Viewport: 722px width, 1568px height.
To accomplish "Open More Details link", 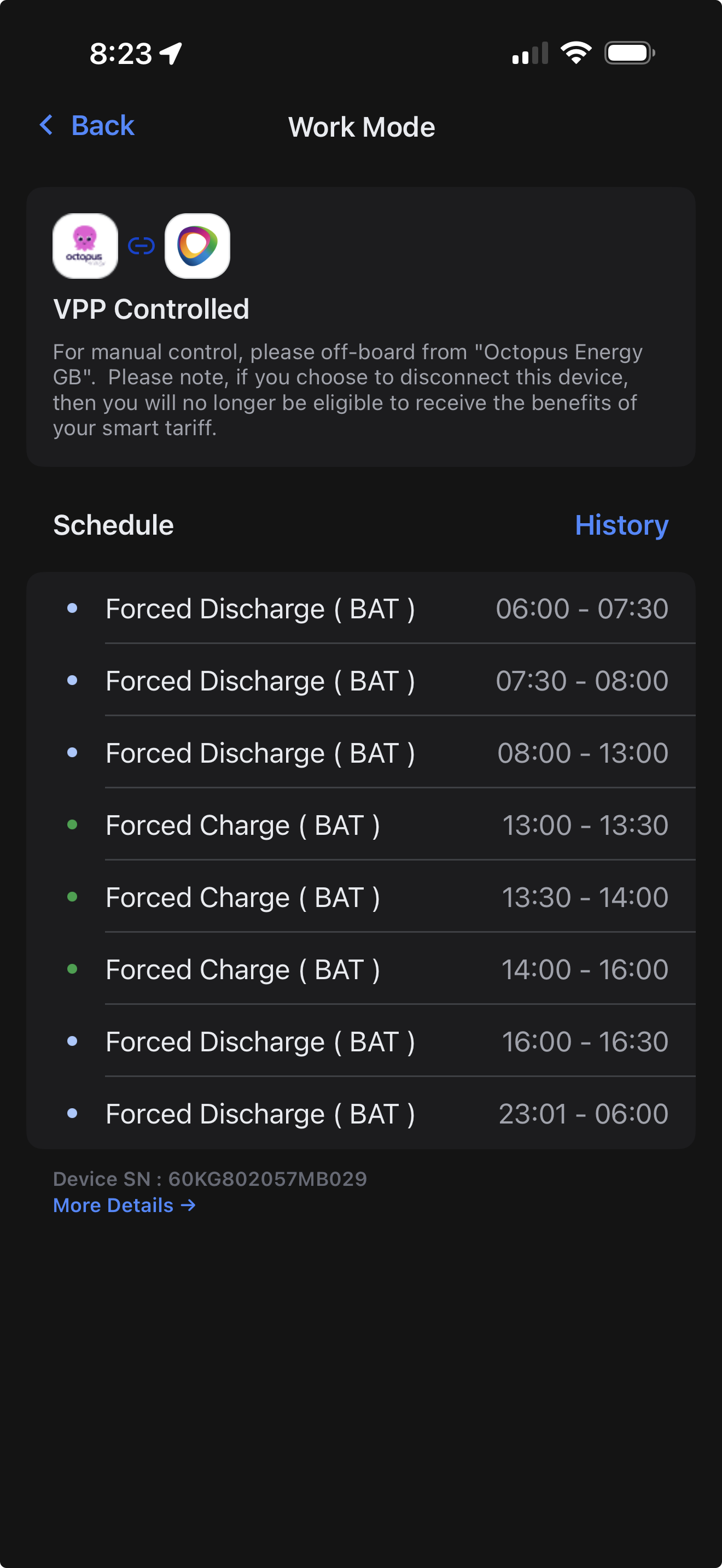I will [124, 1205].
